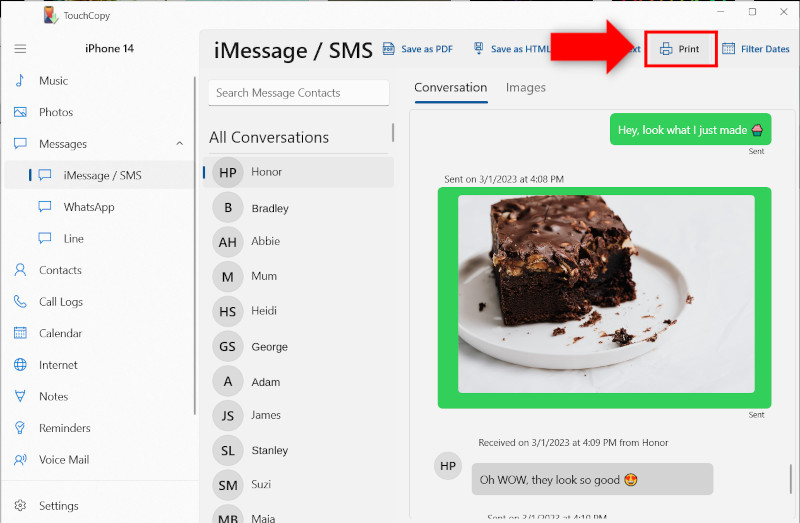Click the Call Logs phone icon
Screen dimensions: 800x523
click(x=20, y=302)
